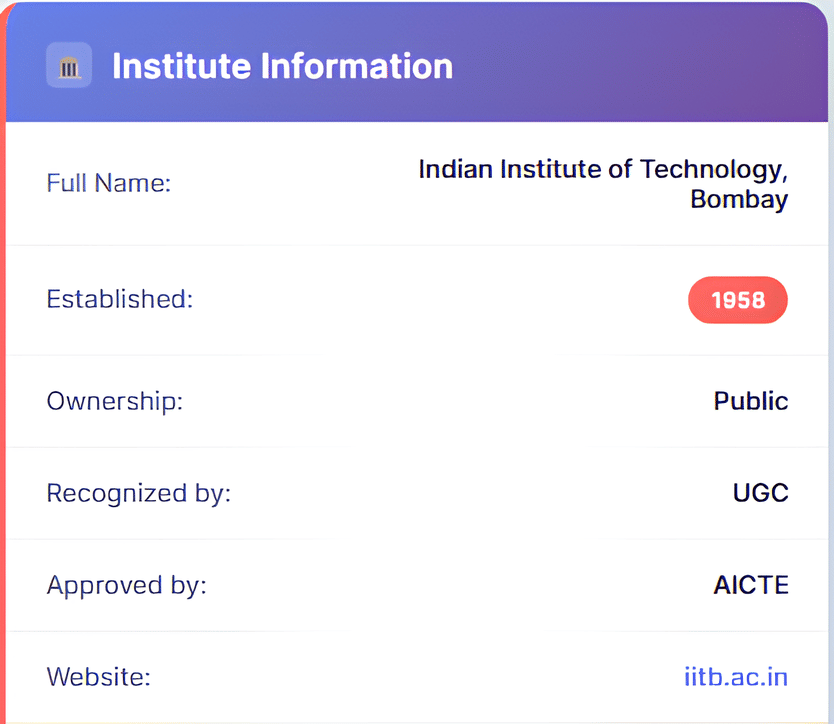Select the AICTE value text
The image size is (834, 724).
[750, 585]
